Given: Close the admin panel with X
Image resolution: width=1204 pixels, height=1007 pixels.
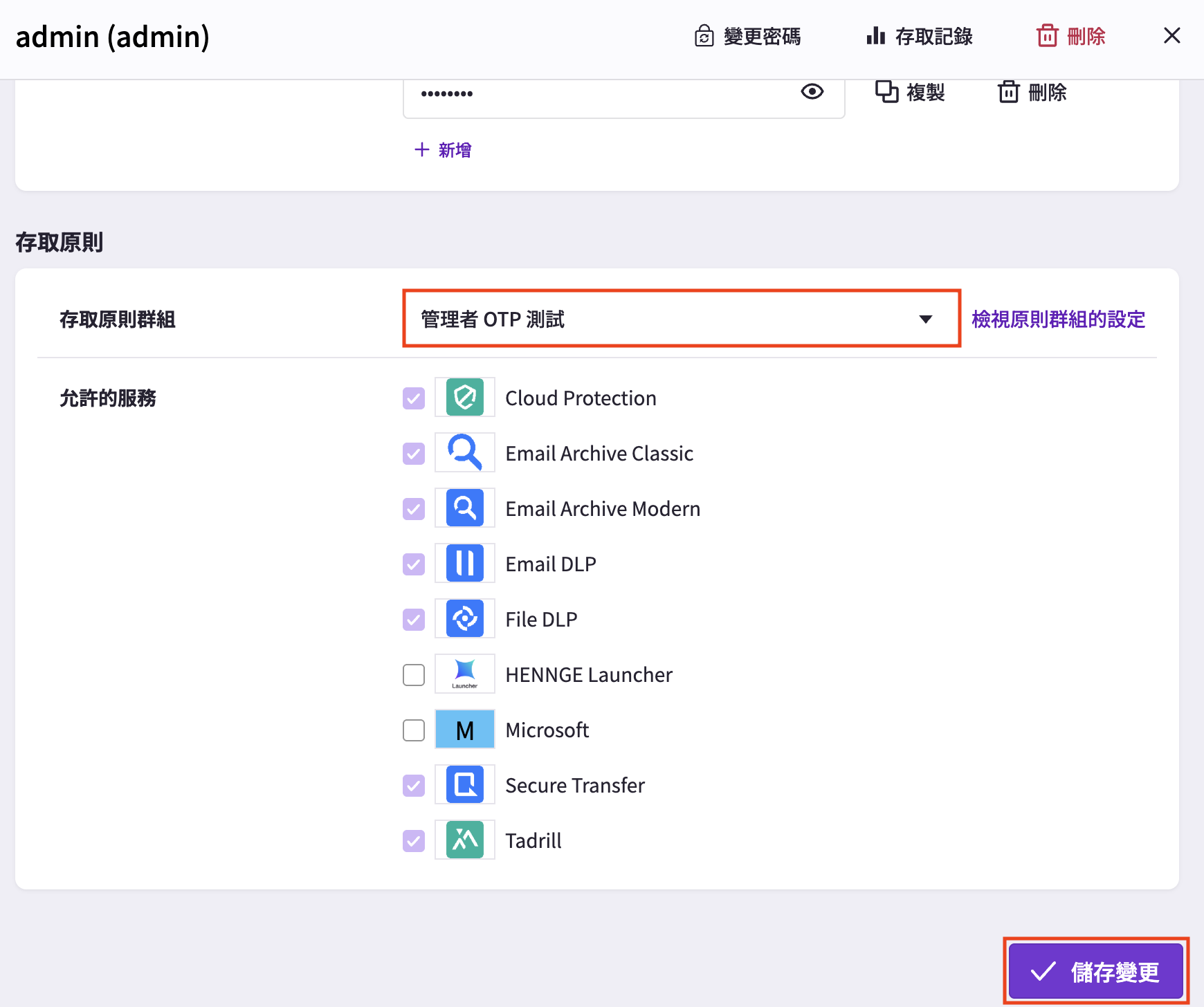Looking at the screenshot, I should point(1171,36).
